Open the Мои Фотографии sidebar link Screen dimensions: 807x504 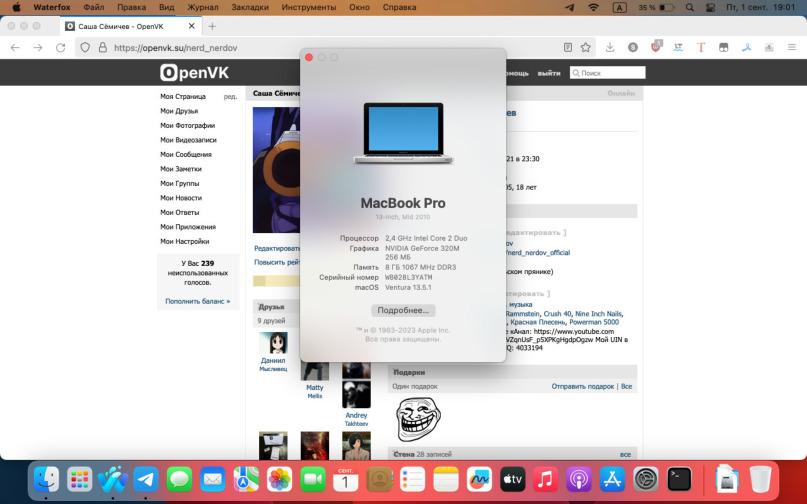pyautogui.click(x=187, y=126)
